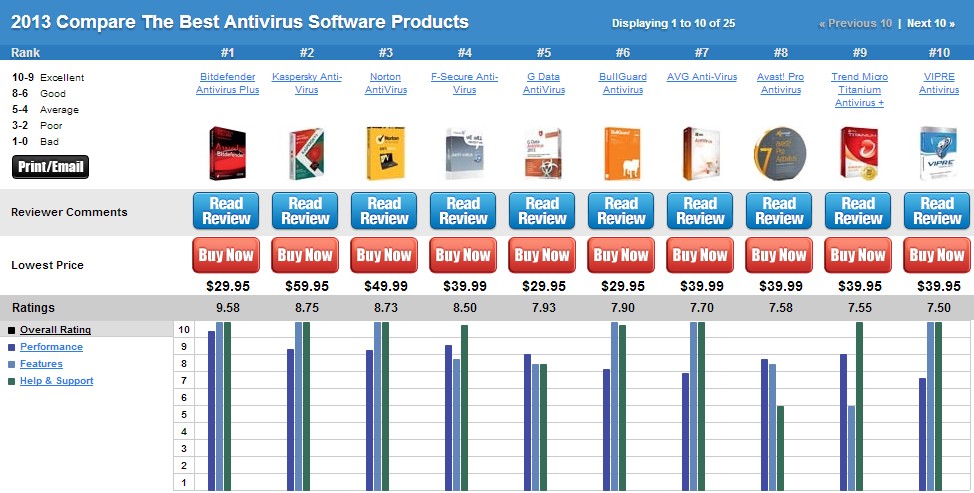974x493 pixels.
Task: Open Kaspersky Anti-Virus link
Action: tap(306, 83)
